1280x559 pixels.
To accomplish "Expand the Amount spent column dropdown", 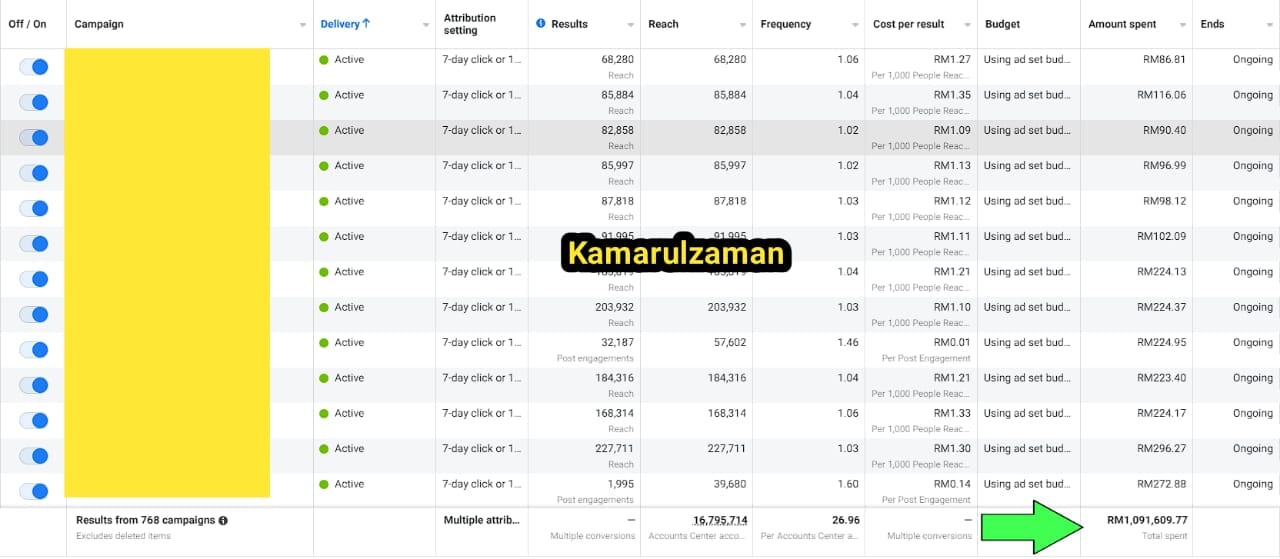I will (x=1182, y=25).
